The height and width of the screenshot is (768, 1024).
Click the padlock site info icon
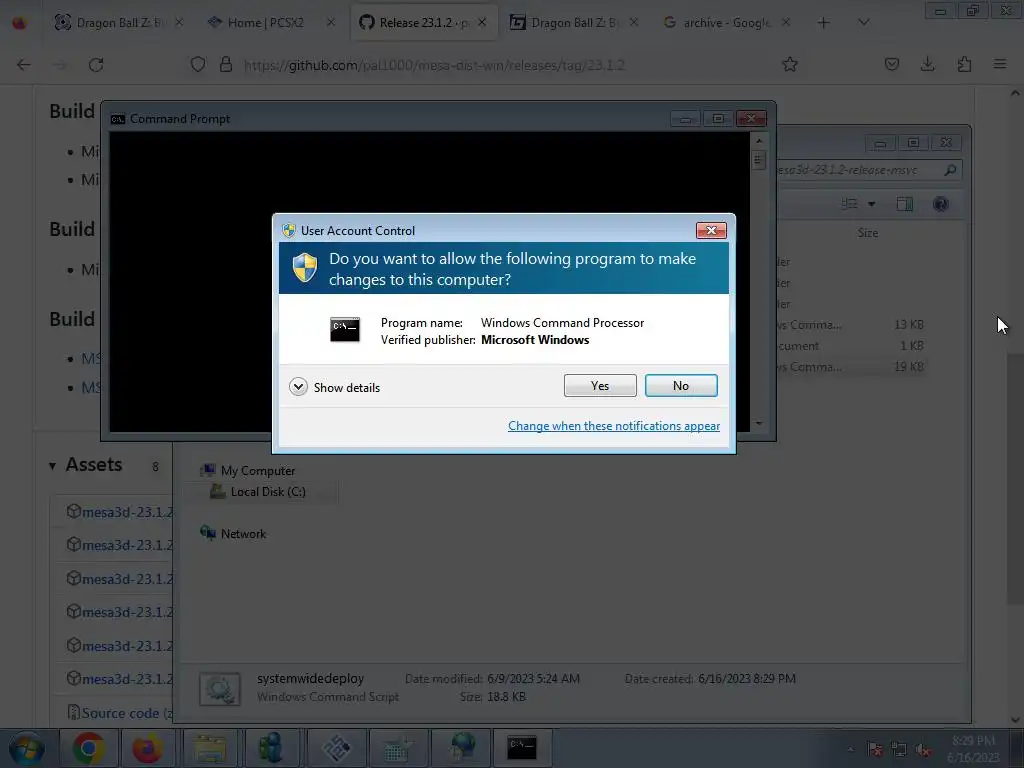(x=226, y=65)
